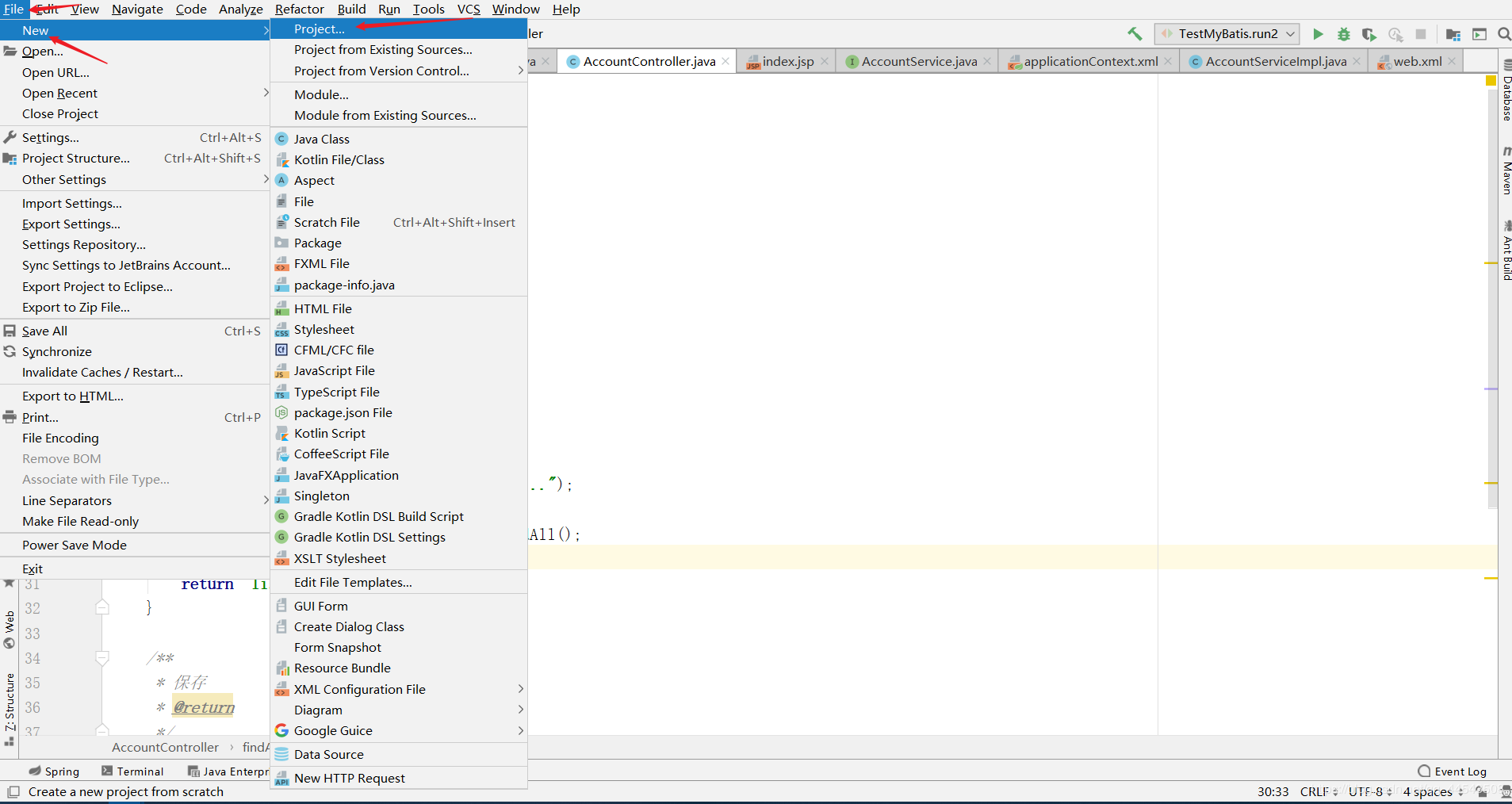The height and width of the screenshot is (804, 1512).
Task: Click Save All
Action: [135, 331]
